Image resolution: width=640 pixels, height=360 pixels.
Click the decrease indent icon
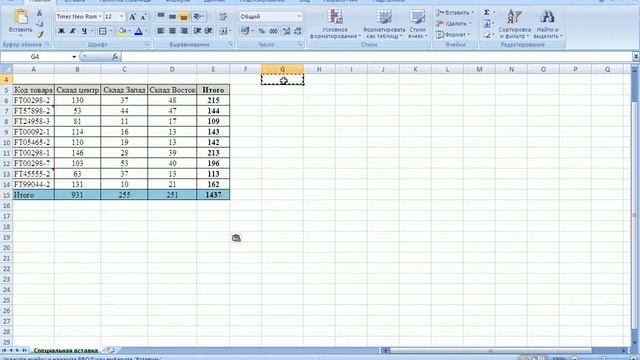tap(197, 31)
